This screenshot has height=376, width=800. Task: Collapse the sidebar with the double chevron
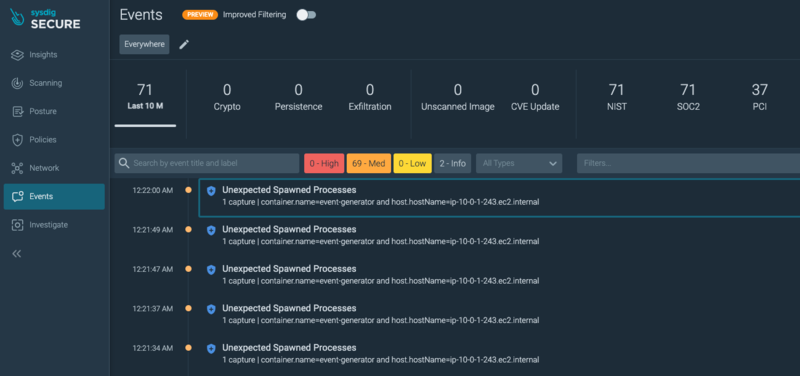17,254
